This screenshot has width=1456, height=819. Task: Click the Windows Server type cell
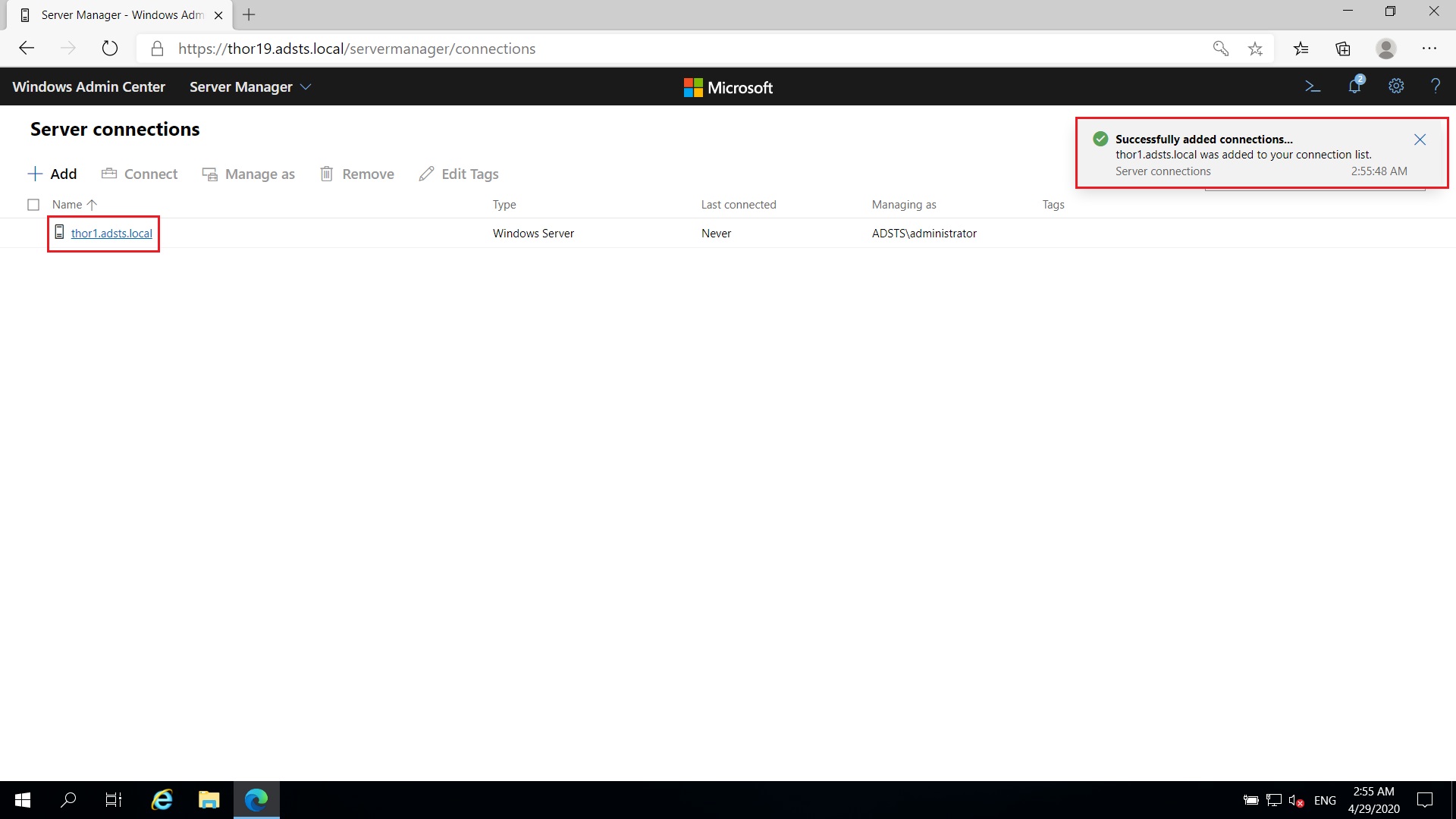point(533,234)
